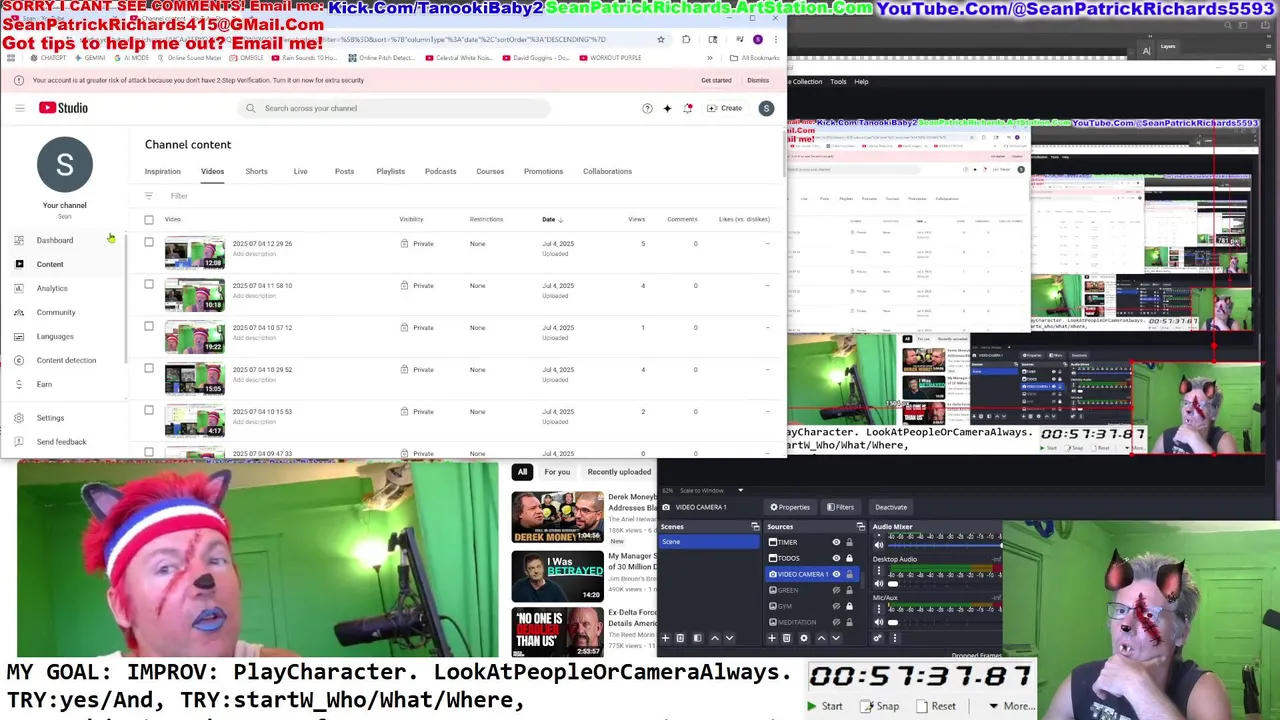This screenshot has width=1280, height=720.
Task: Click Get started on the security banner
Action: click(716, 80)
